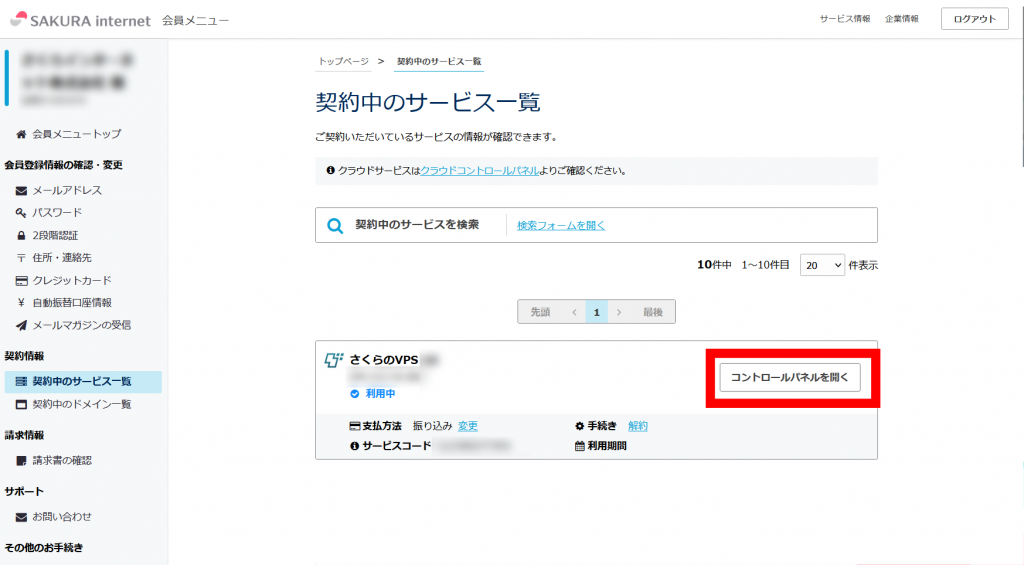1024x565 pixels.
Task: Open the クレジットカード page
Action: (72, 280)
